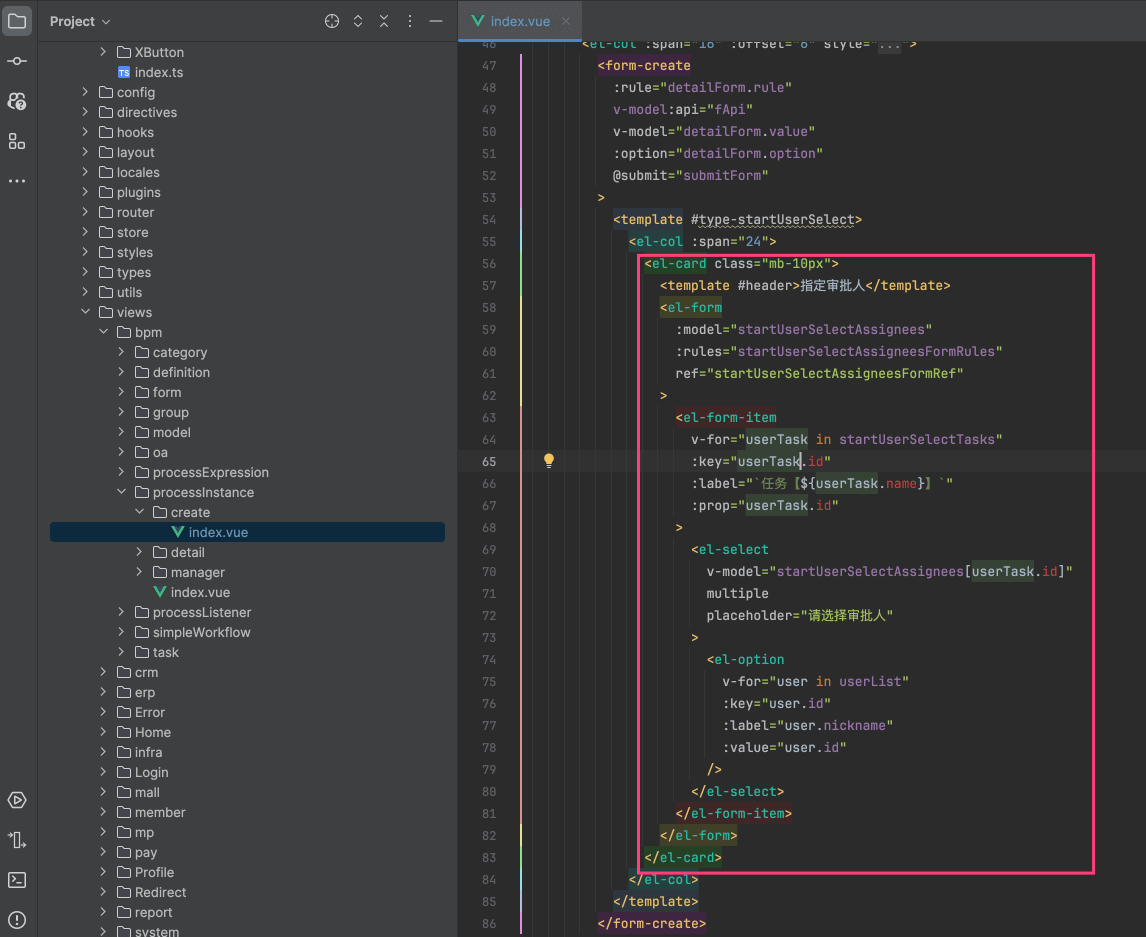Click Select Opened File target icon
The width and height of the screenshot is (1146, 937).
click(332, 21)
